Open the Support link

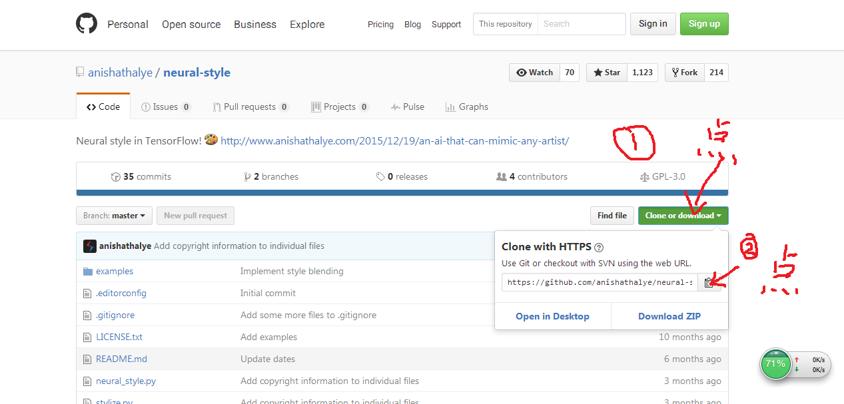tap(446, 24)
